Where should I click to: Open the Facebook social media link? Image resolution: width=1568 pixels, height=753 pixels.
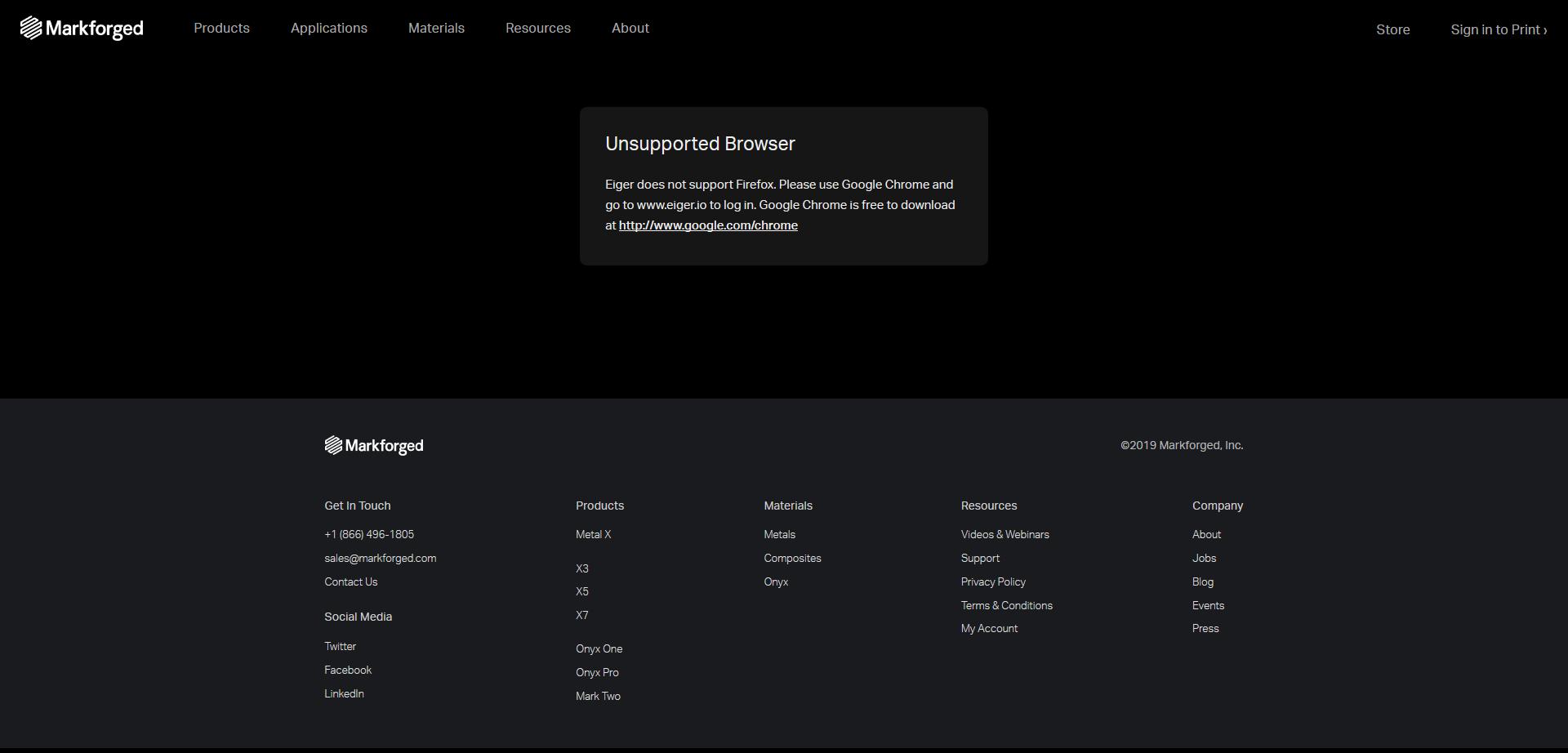(347, 670)
